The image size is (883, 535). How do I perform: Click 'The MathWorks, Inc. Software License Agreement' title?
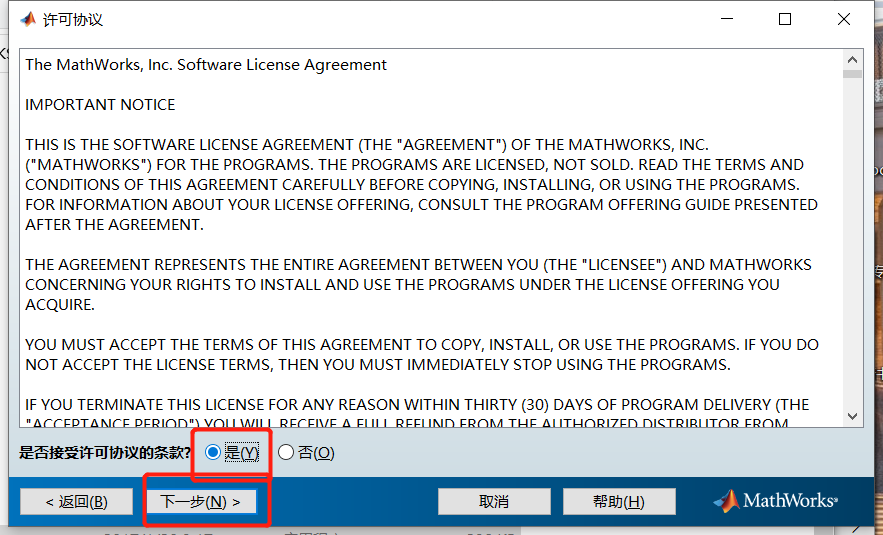point(206,65)
